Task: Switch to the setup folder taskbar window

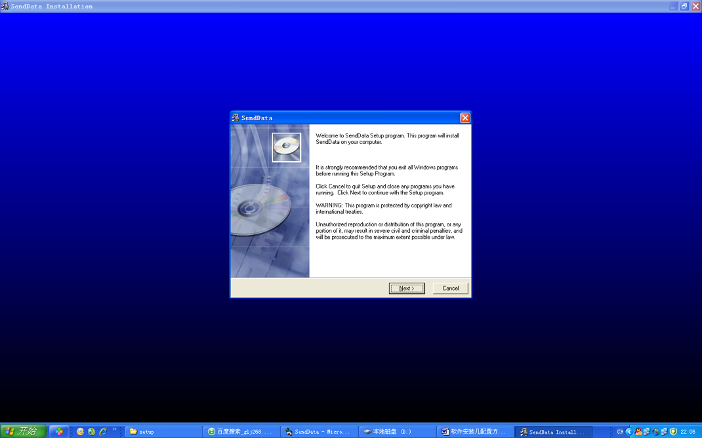Action: pyautogui.click(x=163, y=432)
